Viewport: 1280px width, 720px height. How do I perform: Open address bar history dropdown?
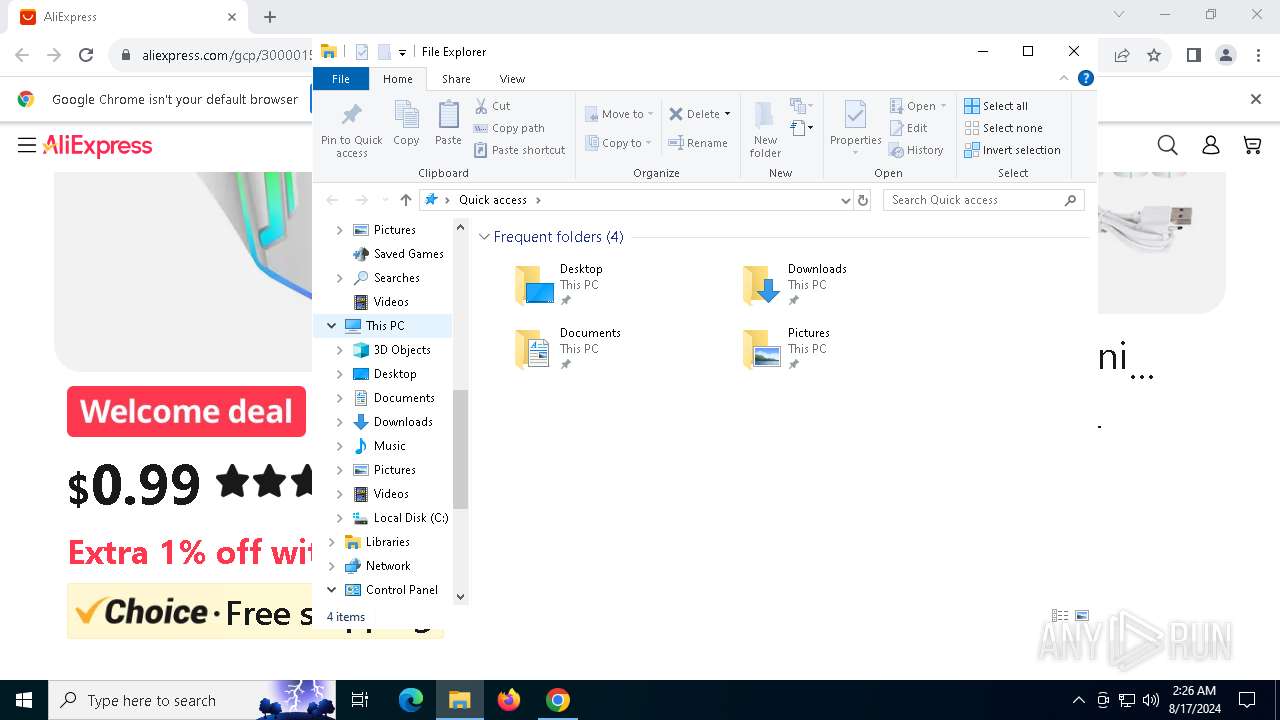[846, 200]
